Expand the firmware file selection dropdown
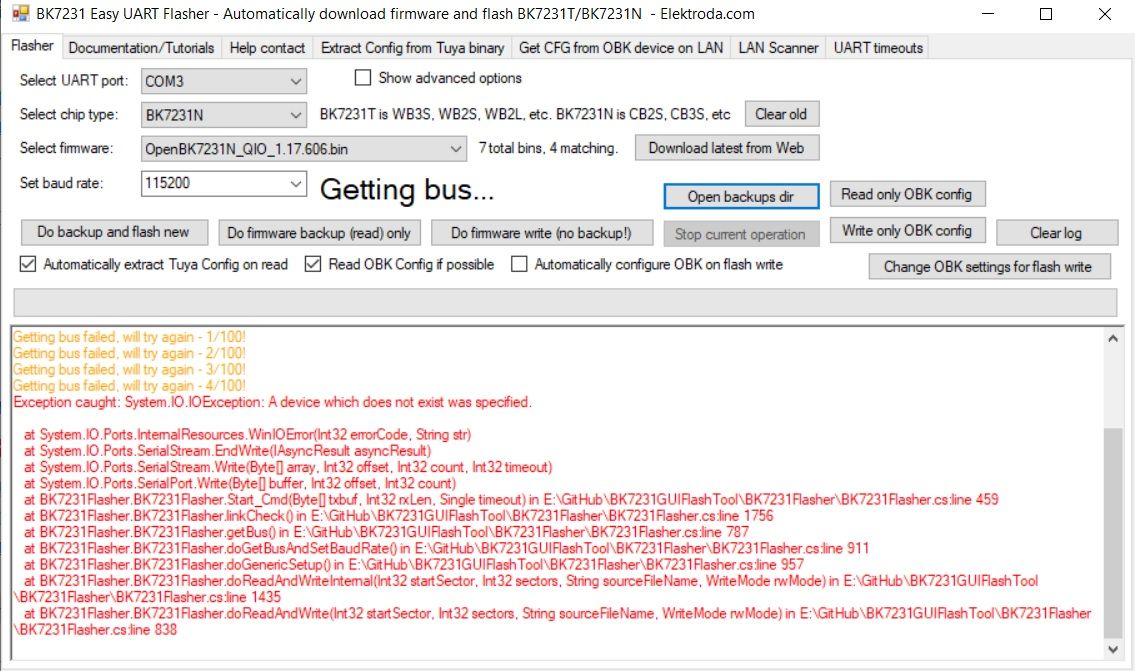This screenshot has height=671, width=1135. coord(455,148)
